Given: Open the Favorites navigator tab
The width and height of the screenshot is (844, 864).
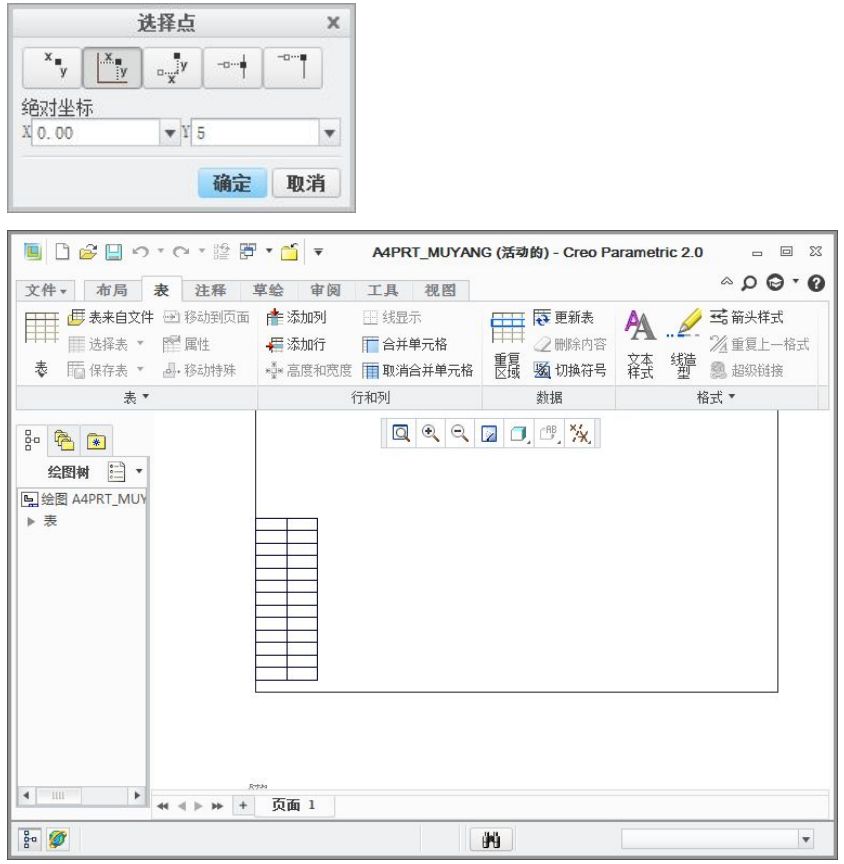Looking at the screenshot, I should (x=96, y=440).
